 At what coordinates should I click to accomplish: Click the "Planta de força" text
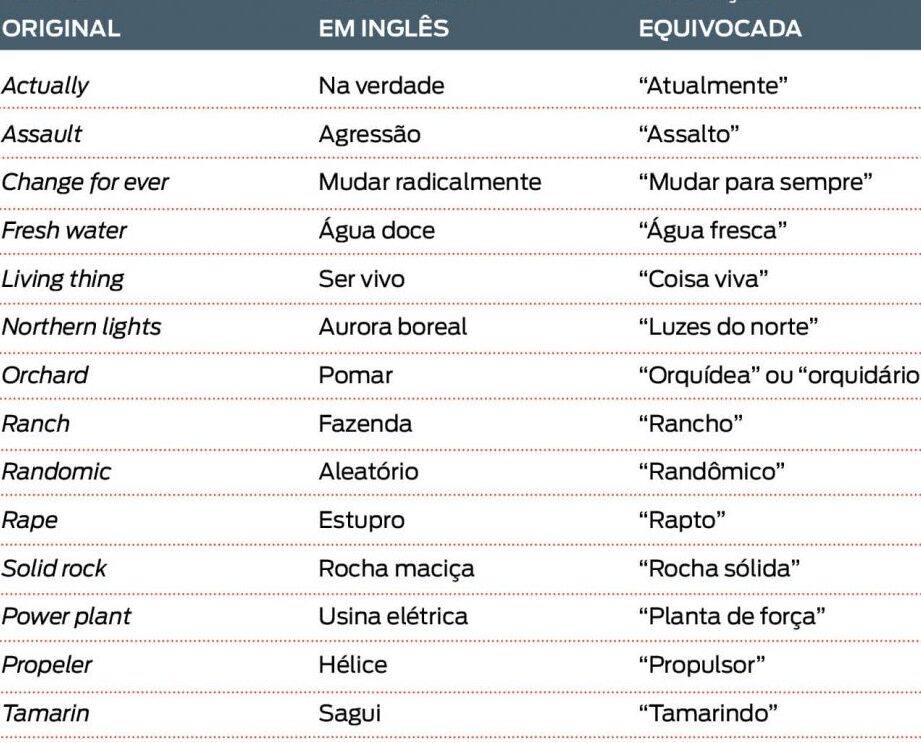[732, 617]
